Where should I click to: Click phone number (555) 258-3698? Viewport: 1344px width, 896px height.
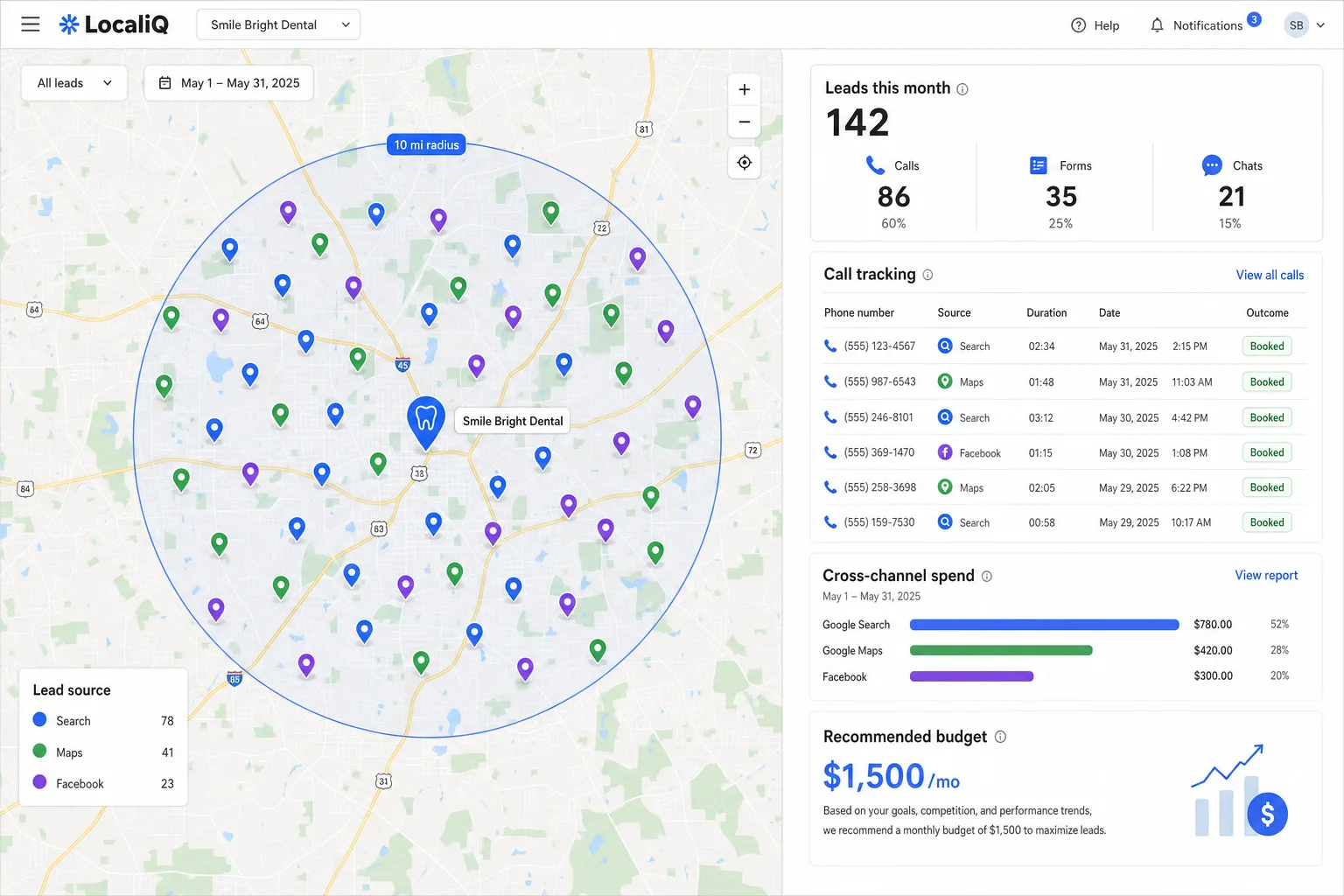[x=880, y=487]
